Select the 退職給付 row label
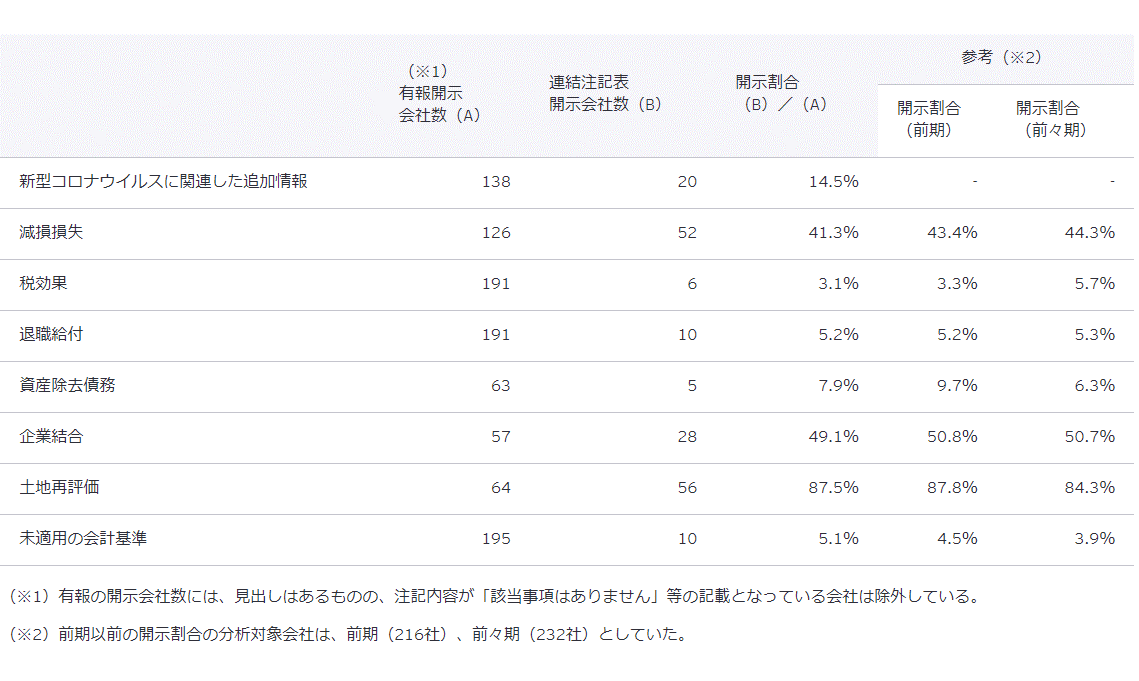The height and width of the screenshot is (681, 1139). 51,335
